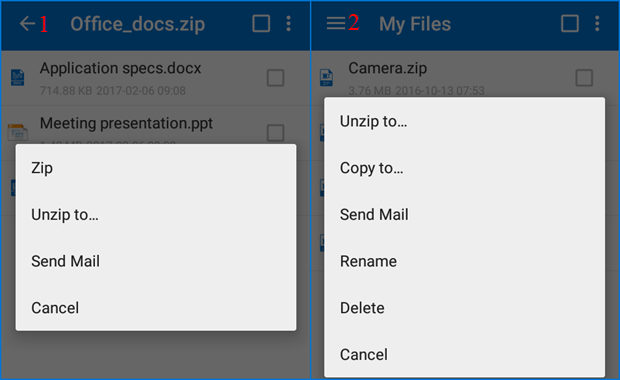Check the box for Application specs.docx
The height and width of the screenshot is (380, 620).
[x=275, y=78]
